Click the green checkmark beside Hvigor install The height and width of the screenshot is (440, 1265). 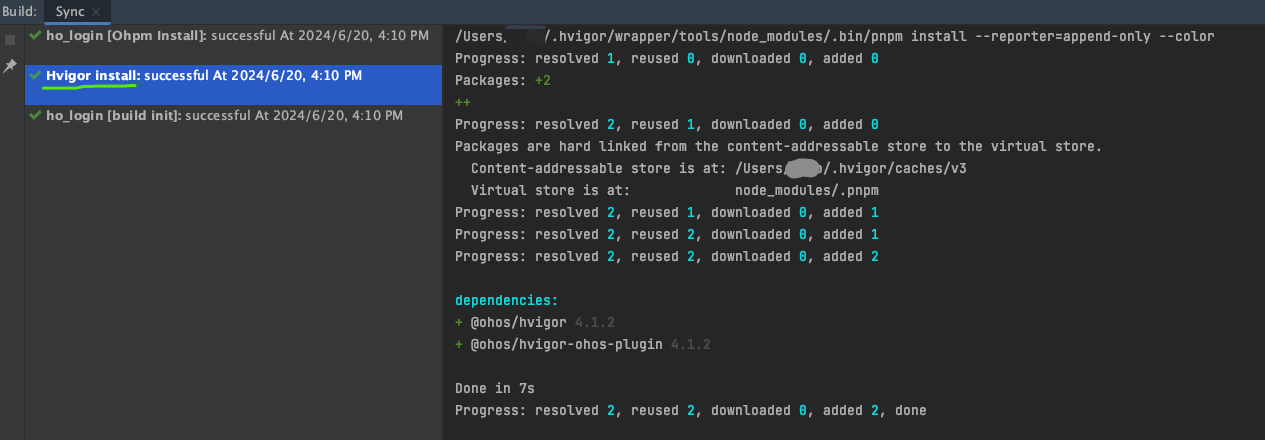pyautogui.click(x=36, y=75)
